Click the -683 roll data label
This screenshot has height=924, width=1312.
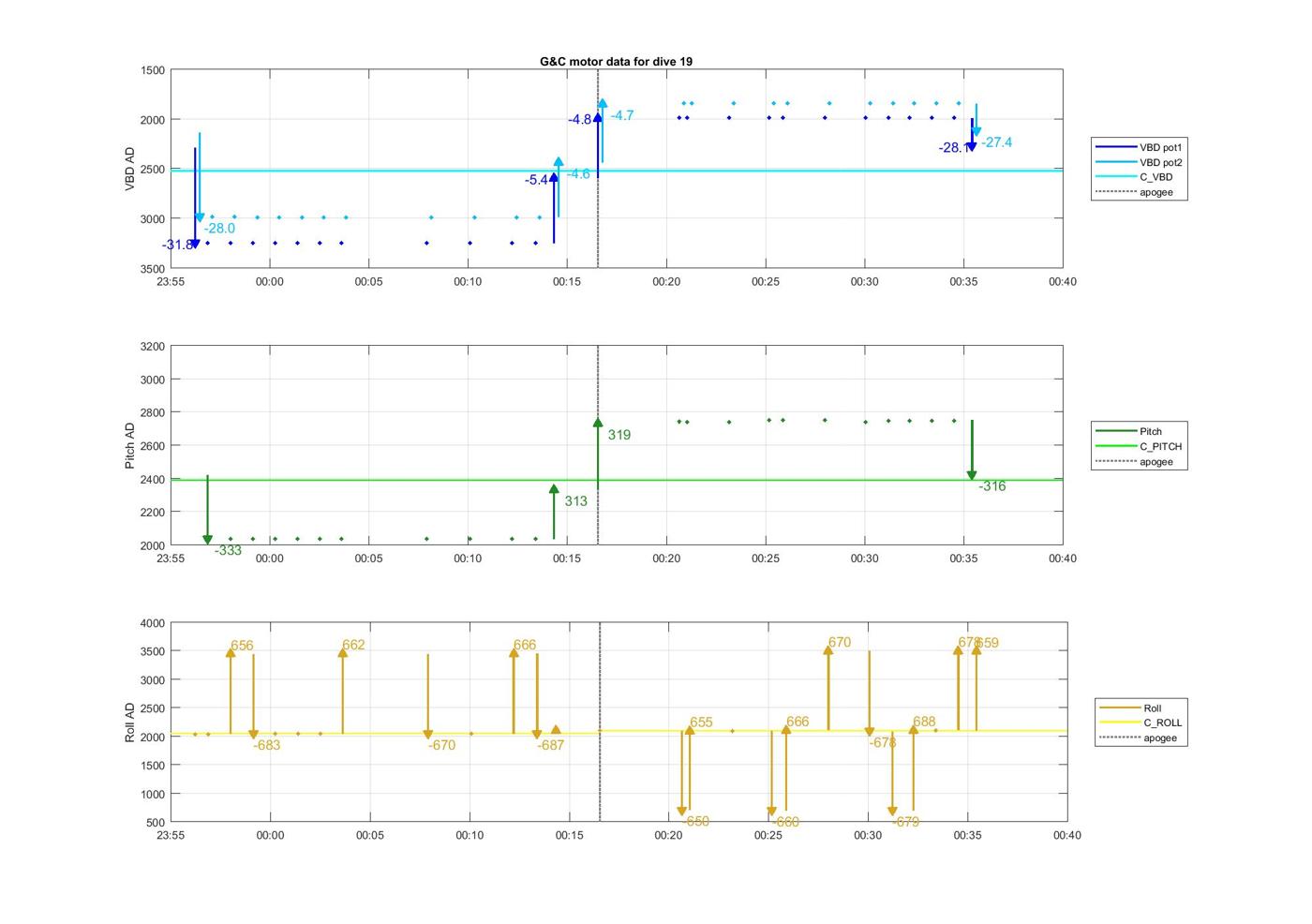(x=267, y=745)
